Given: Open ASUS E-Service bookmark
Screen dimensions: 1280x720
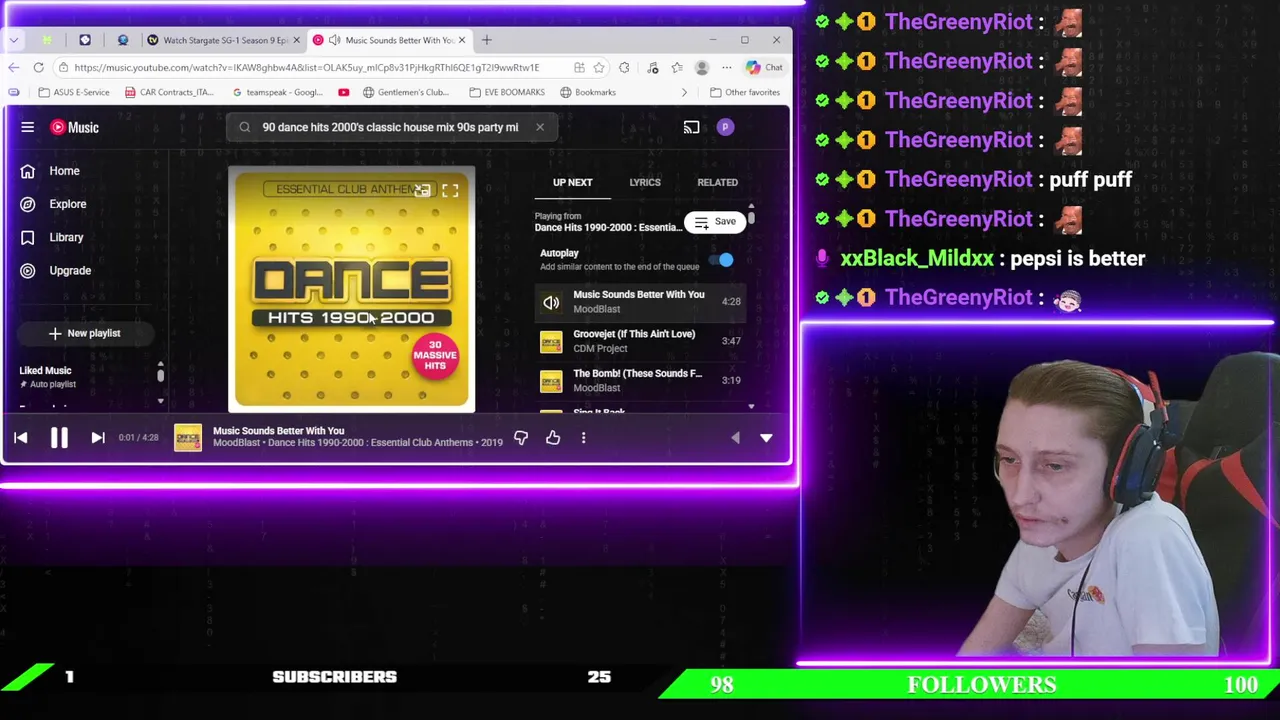Looking at the screenshot, I should coord(73,92).
